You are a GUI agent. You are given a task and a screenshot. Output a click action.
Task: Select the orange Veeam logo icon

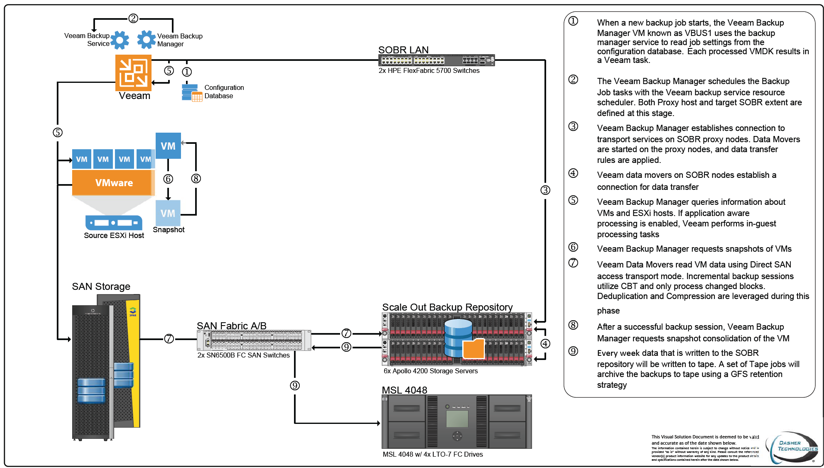click(133, 72)
